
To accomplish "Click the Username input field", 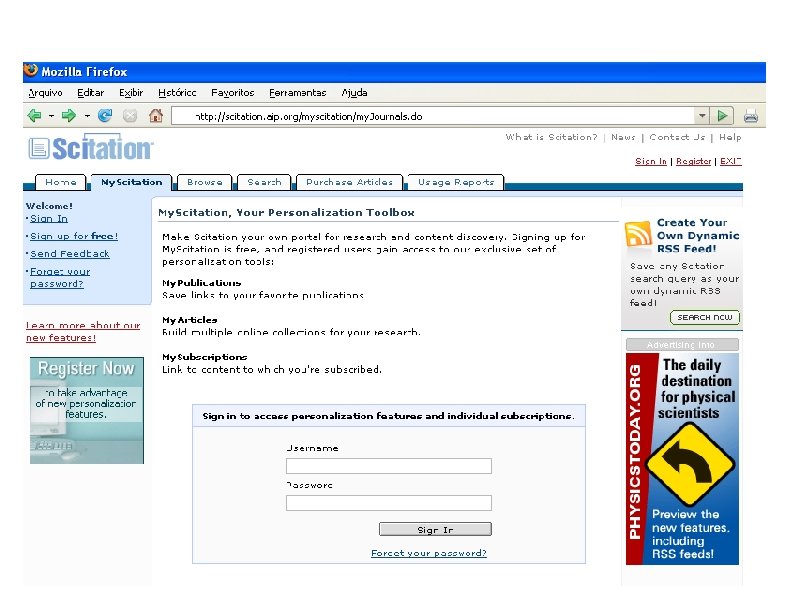I will pos(389,466).
